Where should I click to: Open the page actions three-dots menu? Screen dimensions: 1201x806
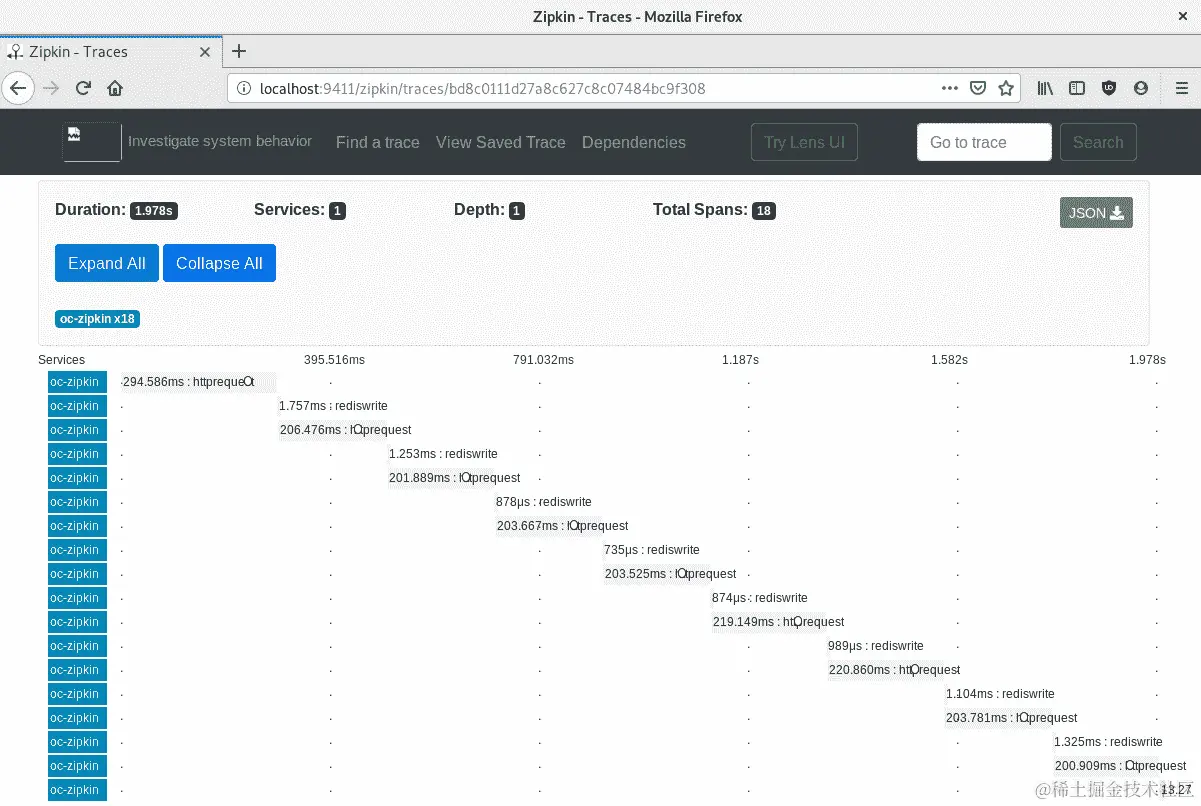[x=950, y=88]
